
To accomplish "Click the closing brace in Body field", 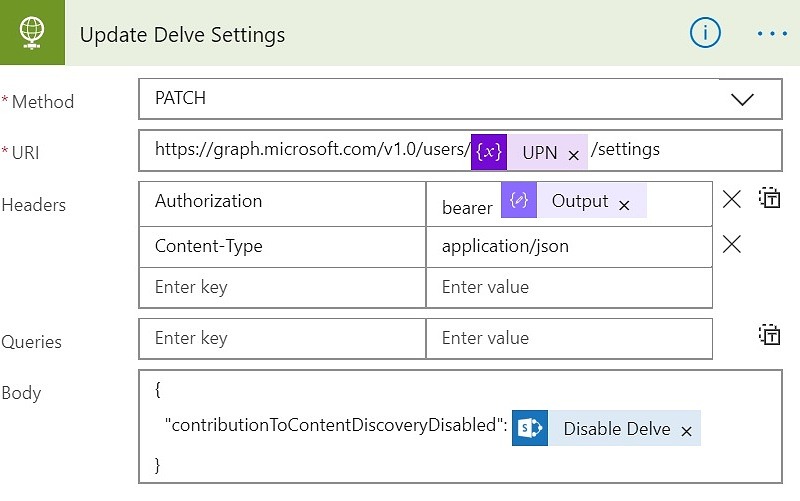I will click(158, 465).
